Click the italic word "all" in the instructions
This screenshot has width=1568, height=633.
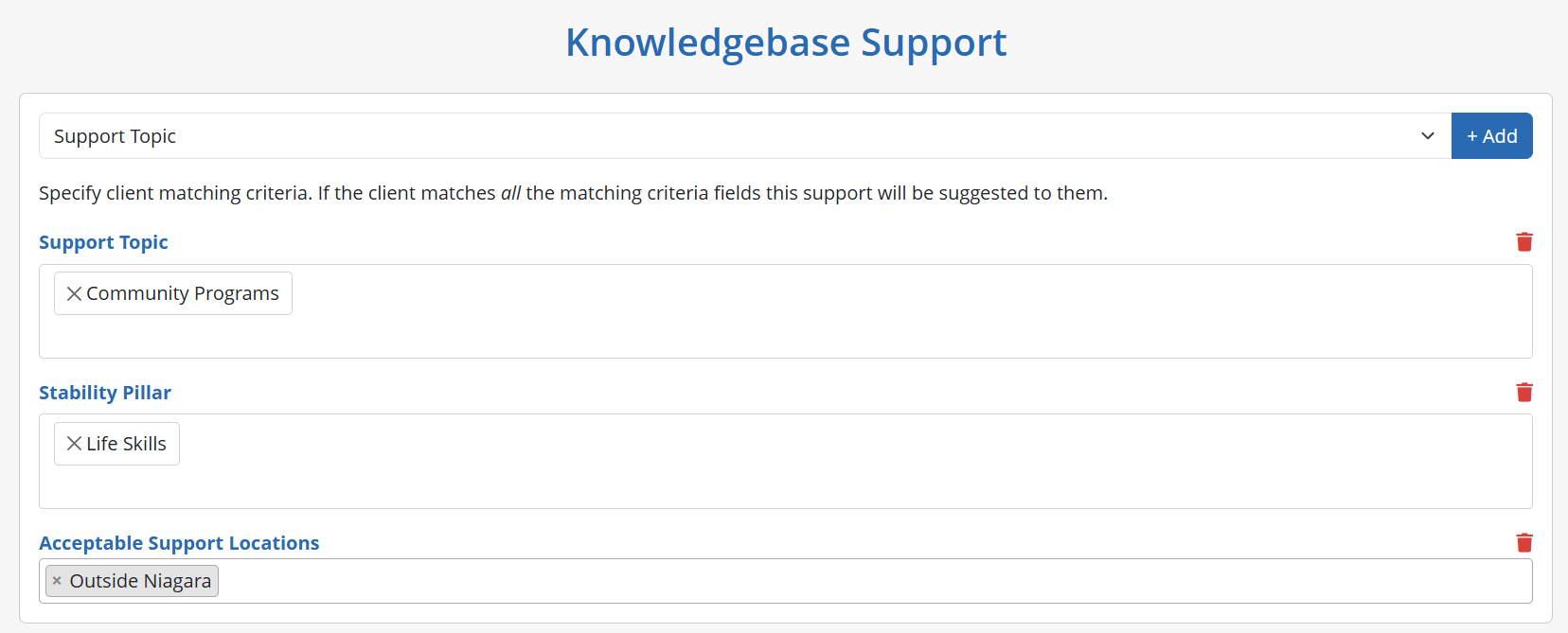[x=510, y=193]
